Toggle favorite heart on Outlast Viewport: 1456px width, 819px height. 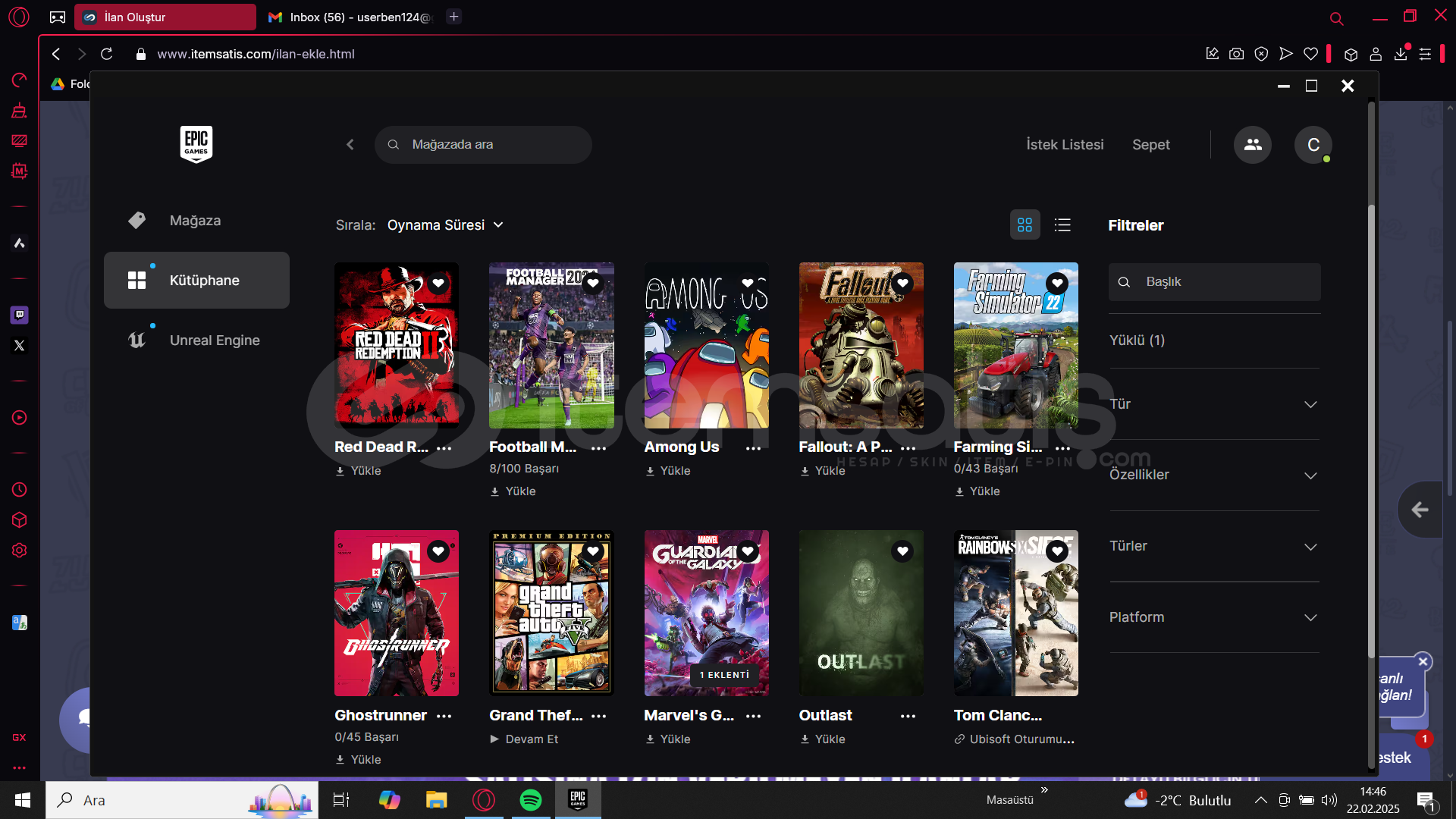coord(902,551)
